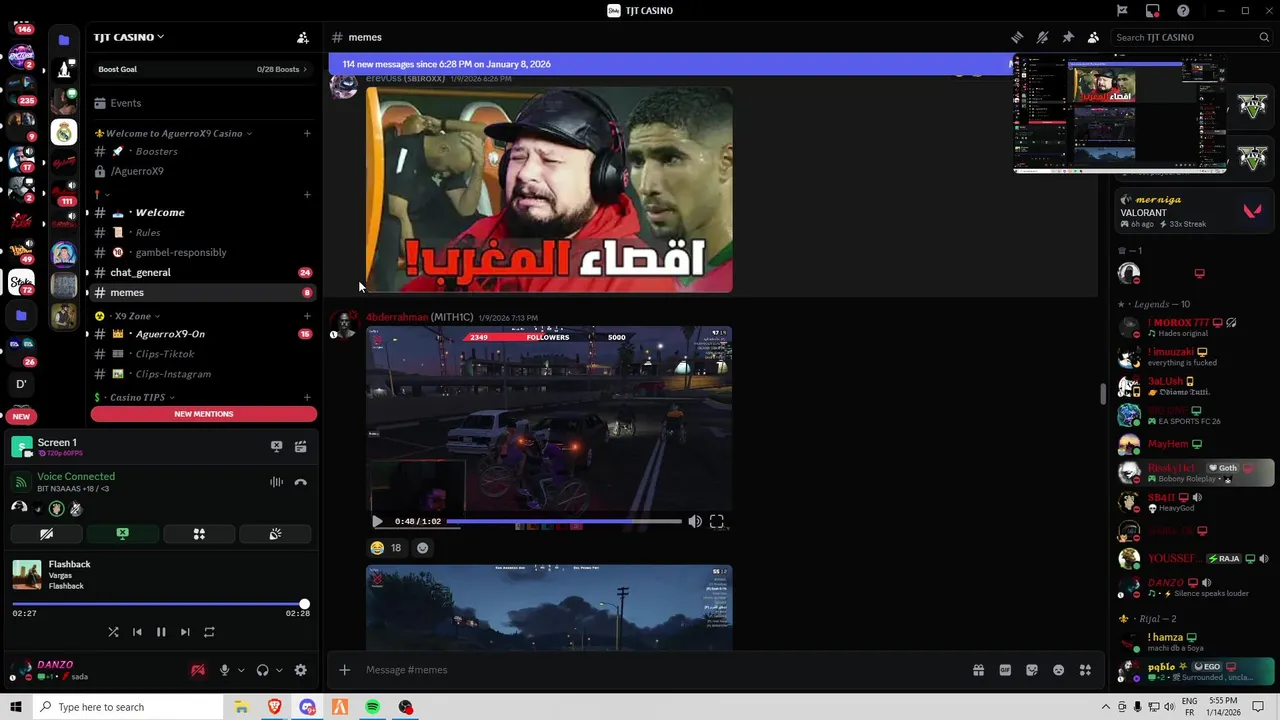Viewport: 1280px width, 720px height.
Task: Open User Settings gear
Action: pyautogui.click(x=301, y=670)
